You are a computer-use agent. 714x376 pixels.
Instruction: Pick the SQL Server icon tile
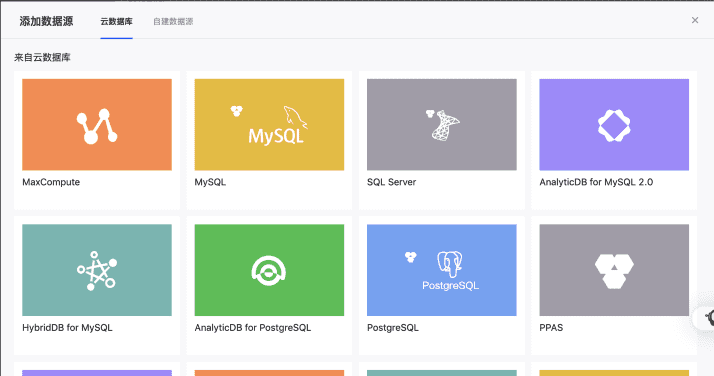click(x=442, y=125)
